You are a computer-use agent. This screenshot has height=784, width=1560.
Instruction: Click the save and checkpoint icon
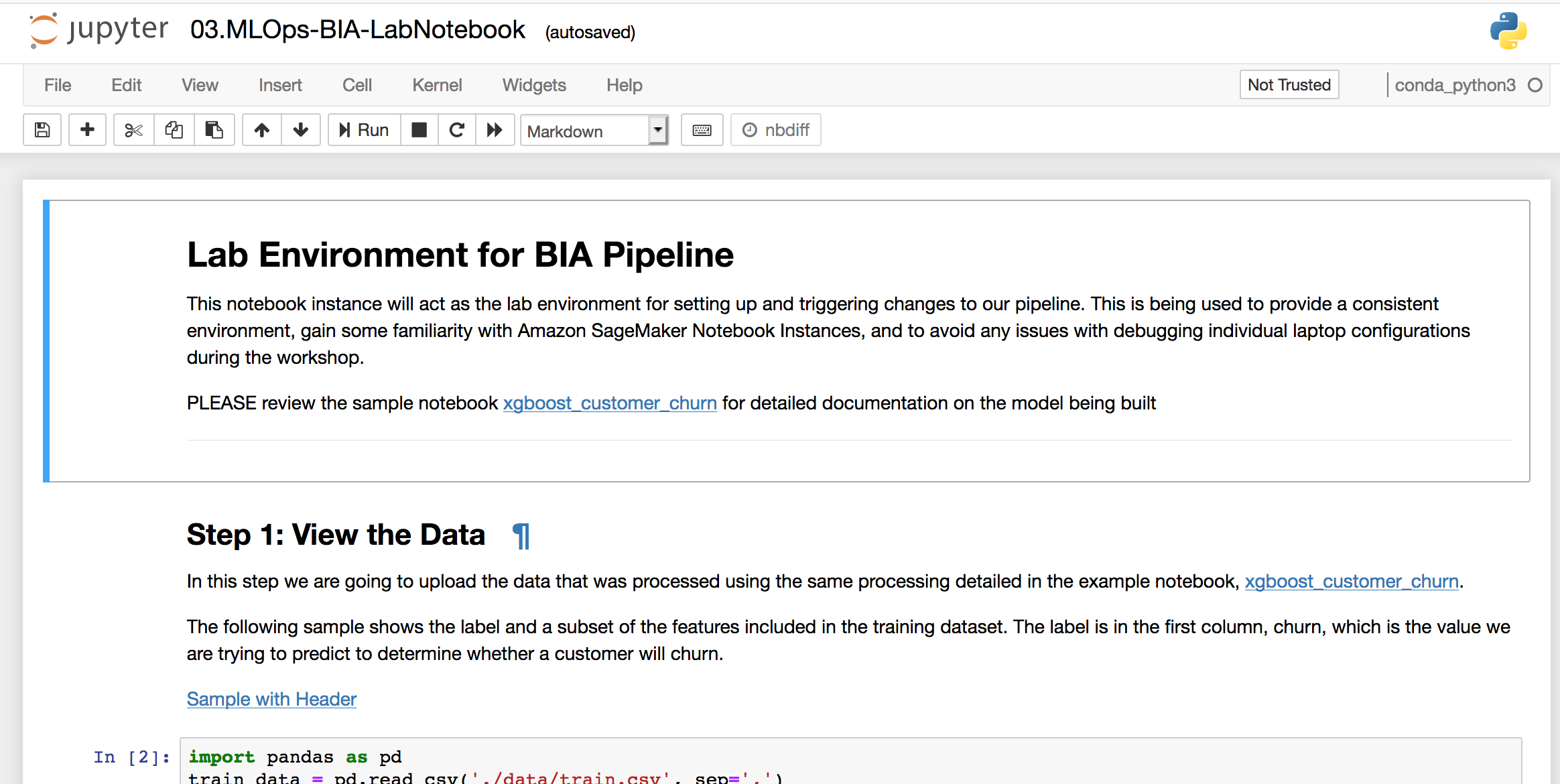coord(42,130)
